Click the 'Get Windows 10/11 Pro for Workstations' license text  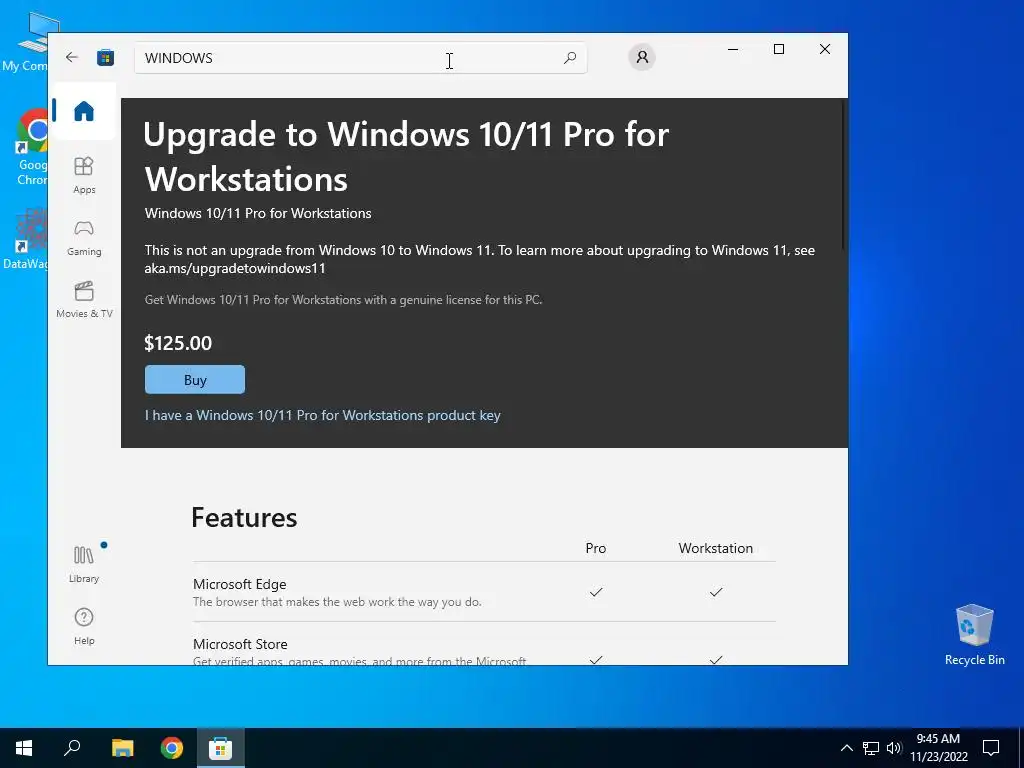coord(344,300)
